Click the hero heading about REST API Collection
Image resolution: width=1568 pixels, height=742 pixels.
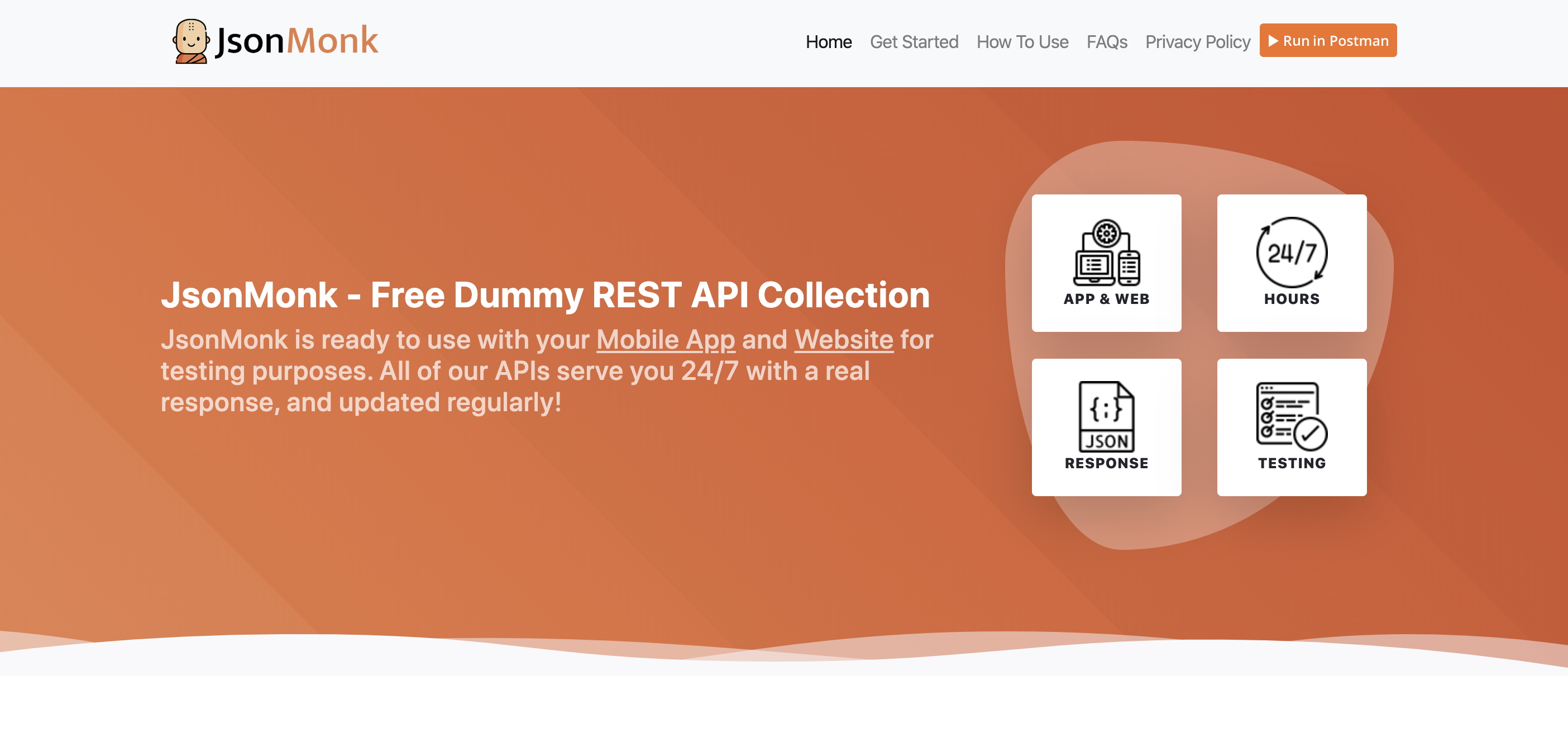click(x=545, y=296)
